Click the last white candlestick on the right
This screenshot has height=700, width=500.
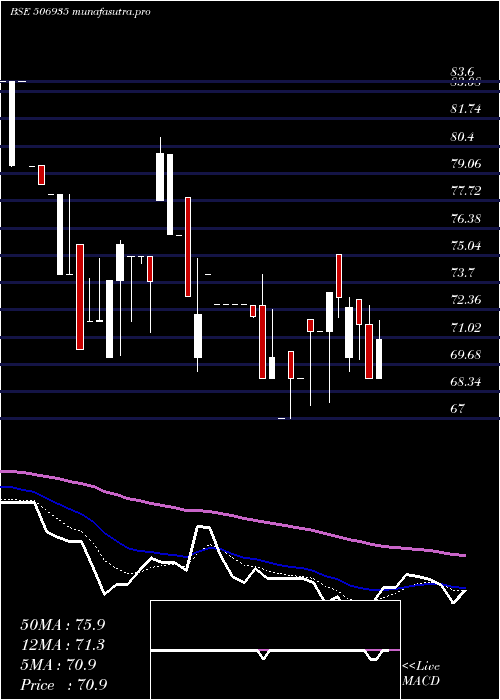coord(379,359)
